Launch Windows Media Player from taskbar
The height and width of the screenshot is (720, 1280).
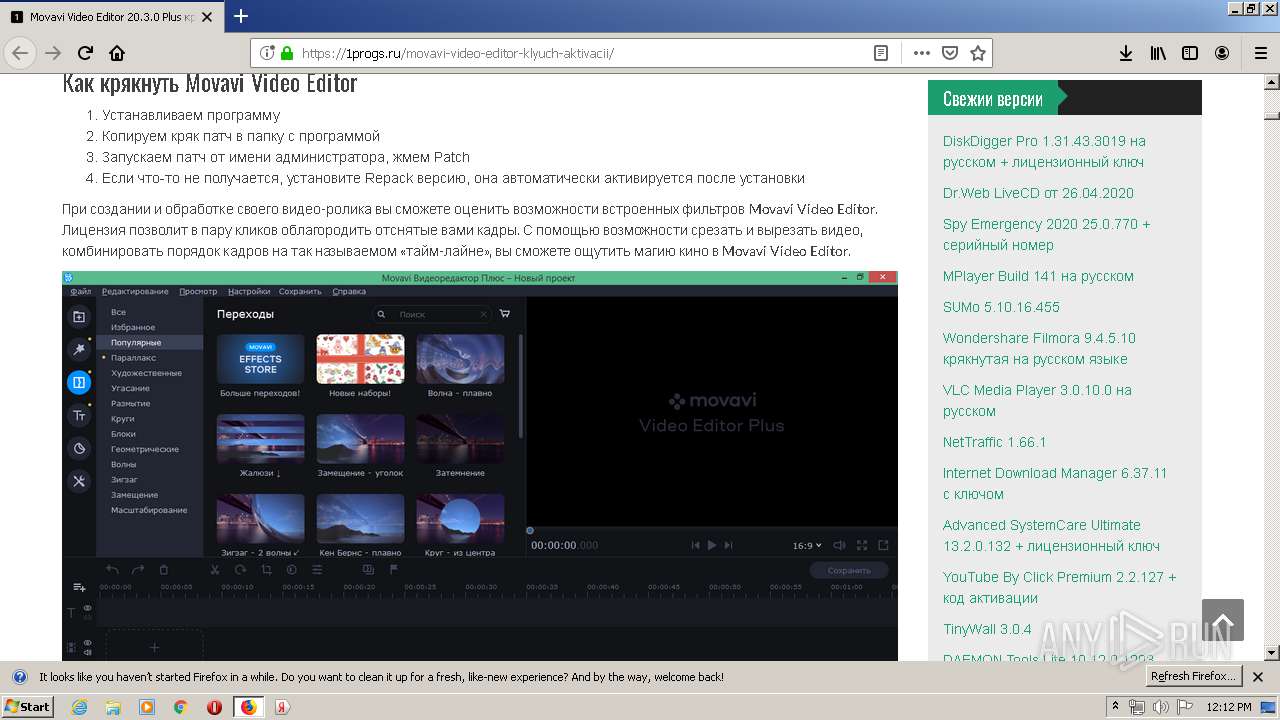(x=147, y=707)
